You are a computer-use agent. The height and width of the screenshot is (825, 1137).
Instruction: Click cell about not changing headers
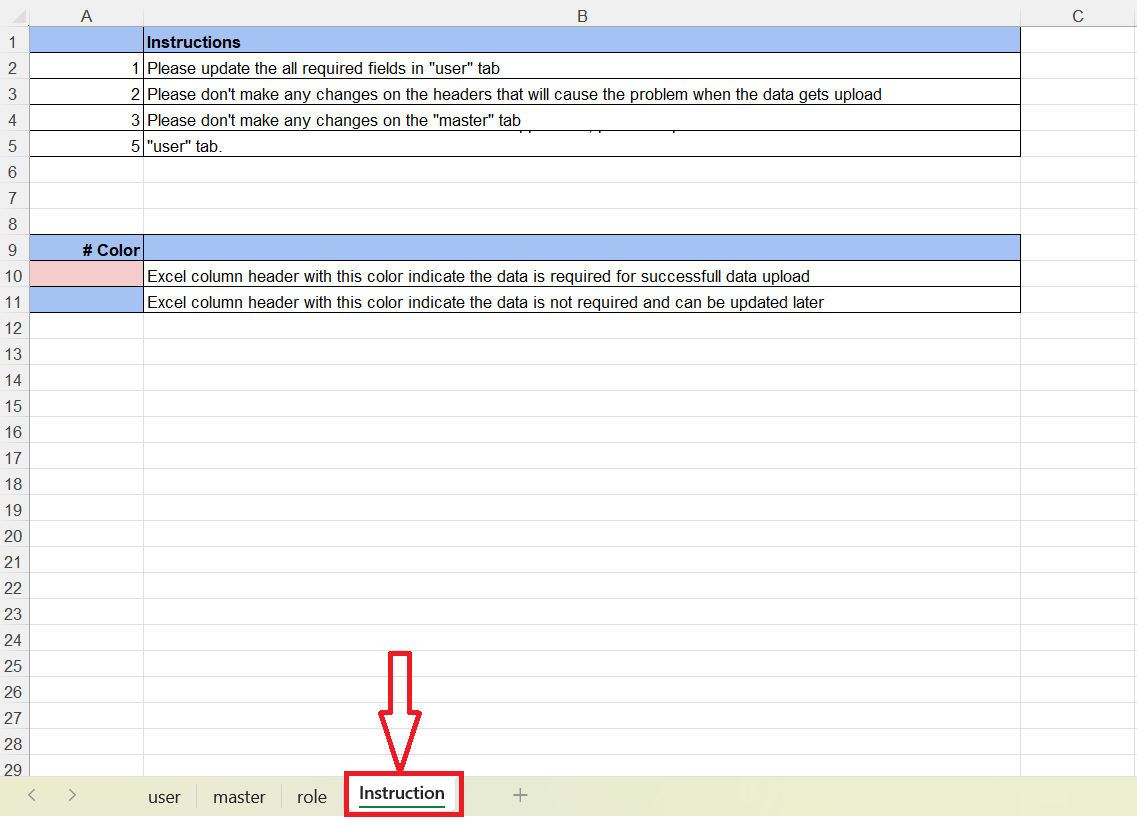tap(582, 94)
